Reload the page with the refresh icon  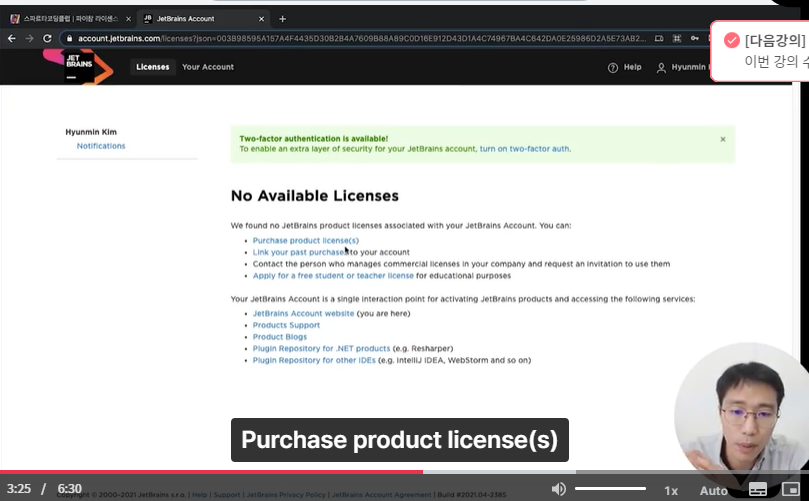pyautogui.click(x=47, y=38)
